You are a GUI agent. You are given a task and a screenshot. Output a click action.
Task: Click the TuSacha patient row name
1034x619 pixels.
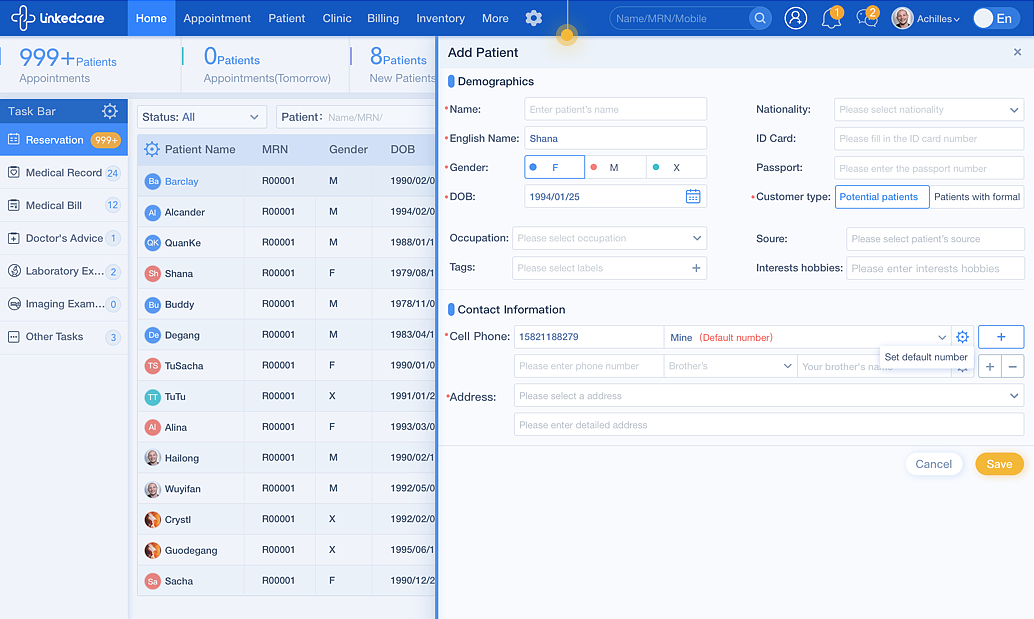(x=184, y=366)
